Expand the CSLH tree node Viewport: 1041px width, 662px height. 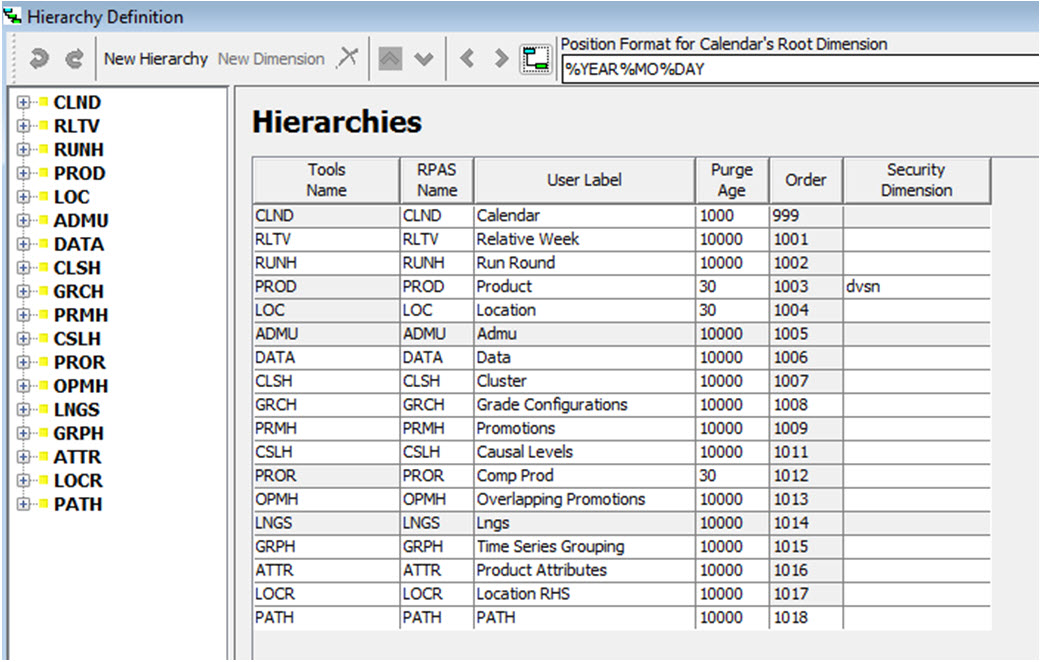click(23, 339)
